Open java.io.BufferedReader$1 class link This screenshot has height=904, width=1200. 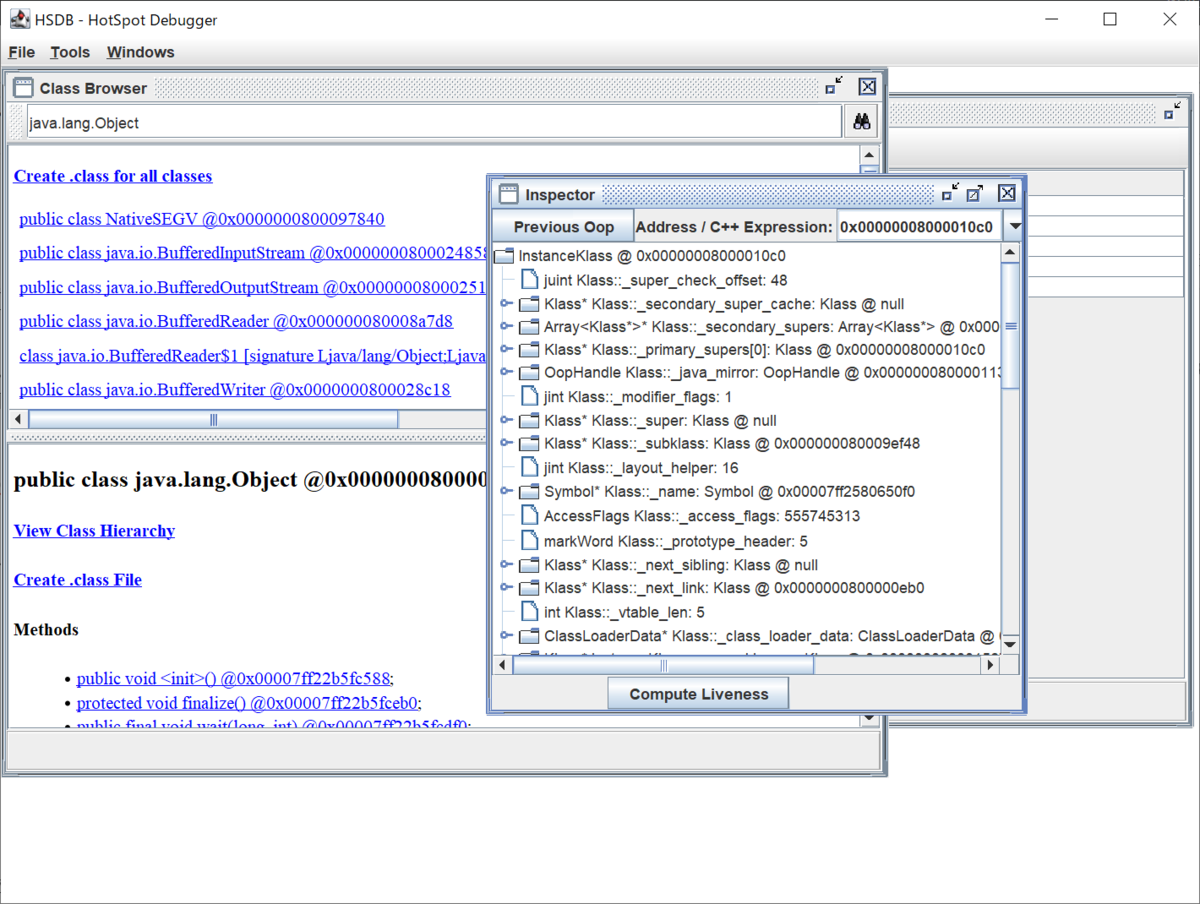tap(252, 355)
